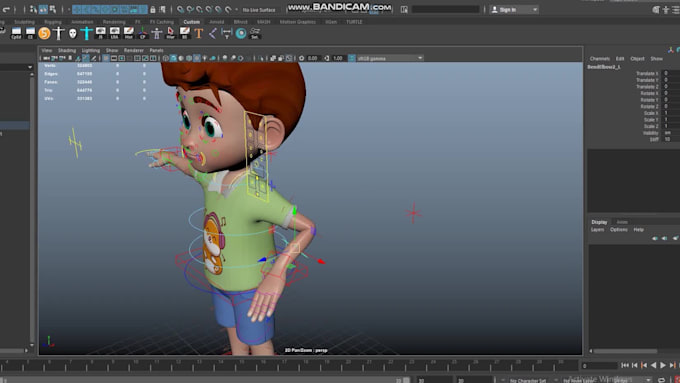Open the layer editor Help menu

point(638,230)
